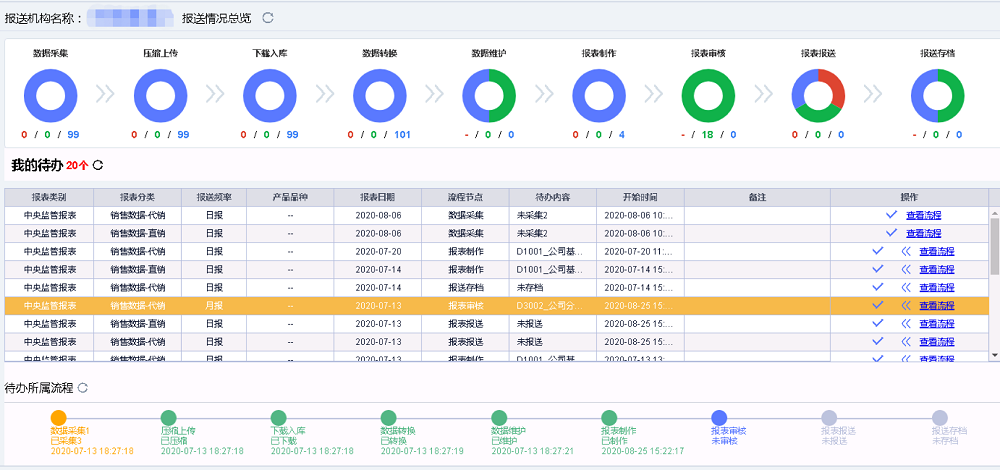Screen dimensions: 1000x470
Task: Select the orange 数据采集 timeline node
Action: [x=59, y=418]
